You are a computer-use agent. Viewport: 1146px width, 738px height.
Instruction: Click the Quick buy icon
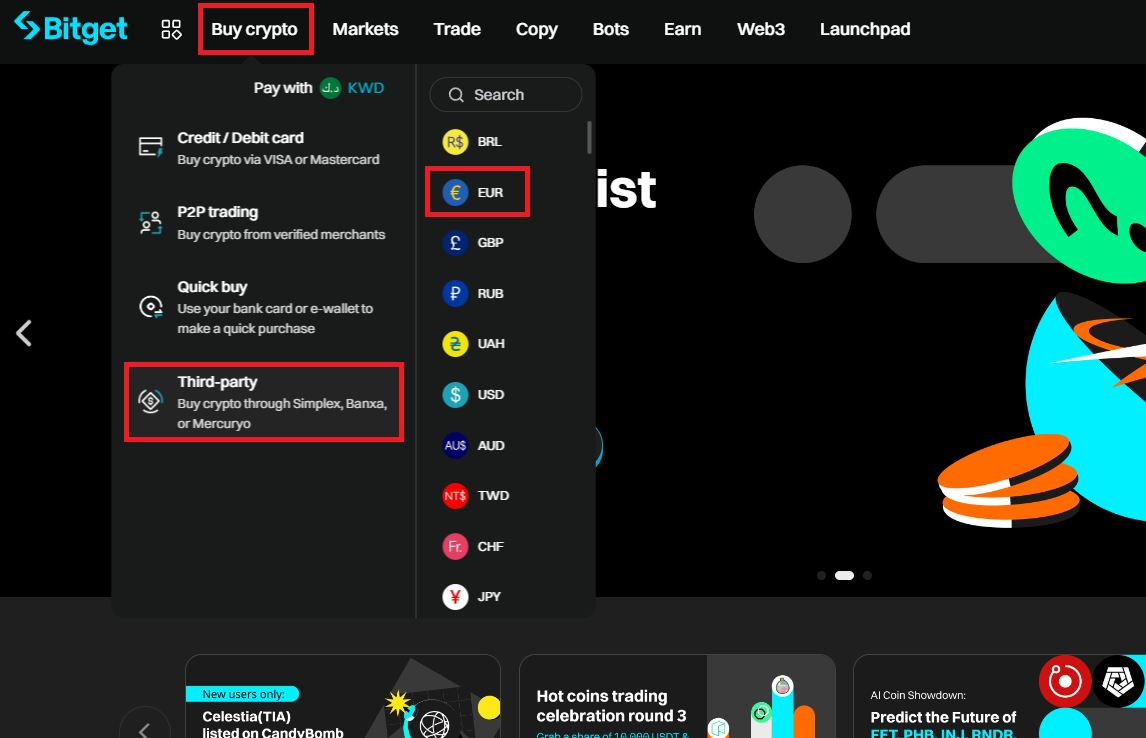tap(151, 307)
